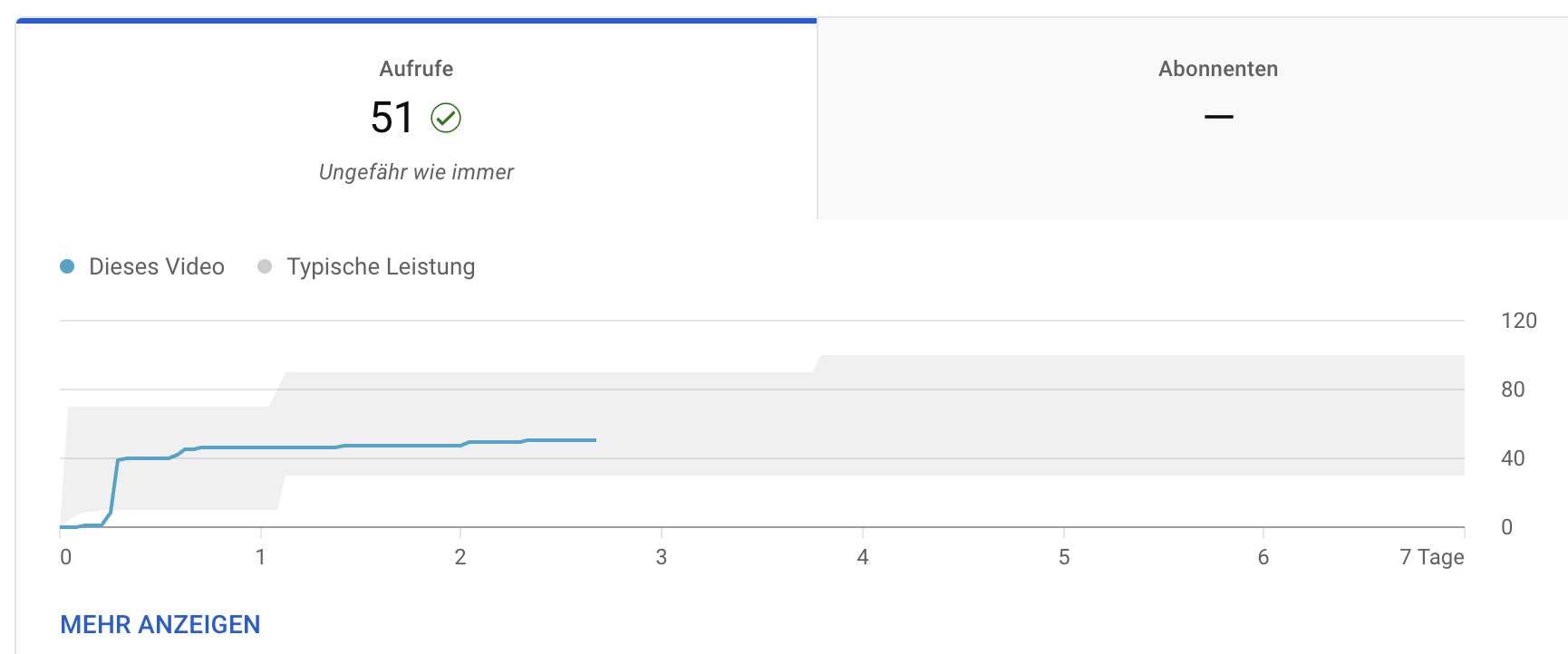This screenshot has width=1568, height=654.
Task: Select the Typische Leistung legend label
Action: (381, 266)
